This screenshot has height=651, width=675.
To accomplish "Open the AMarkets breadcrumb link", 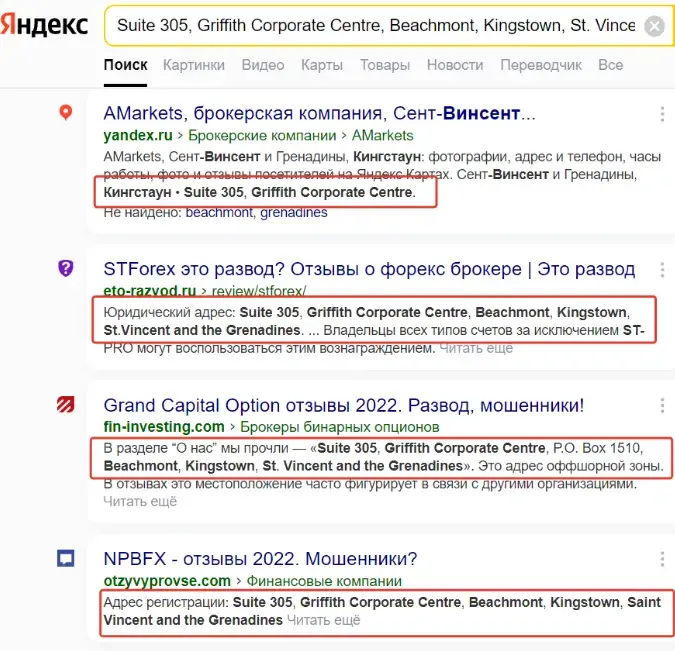I will pos(382,136).
